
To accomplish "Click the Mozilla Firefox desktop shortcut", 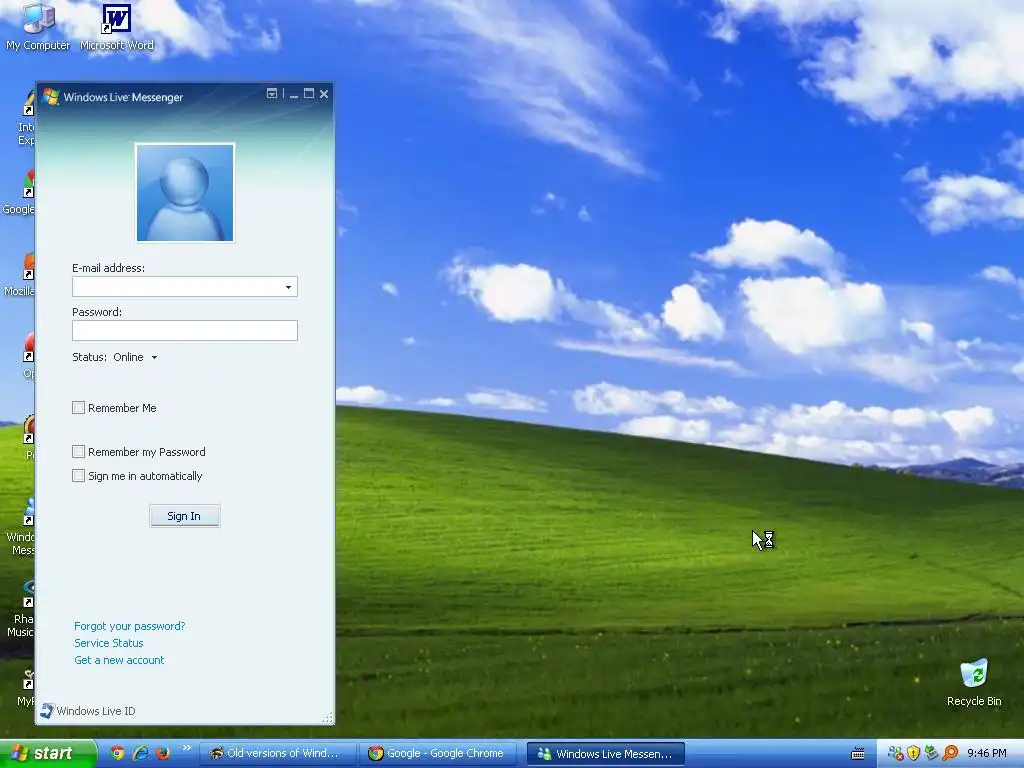I will (18, 274).
